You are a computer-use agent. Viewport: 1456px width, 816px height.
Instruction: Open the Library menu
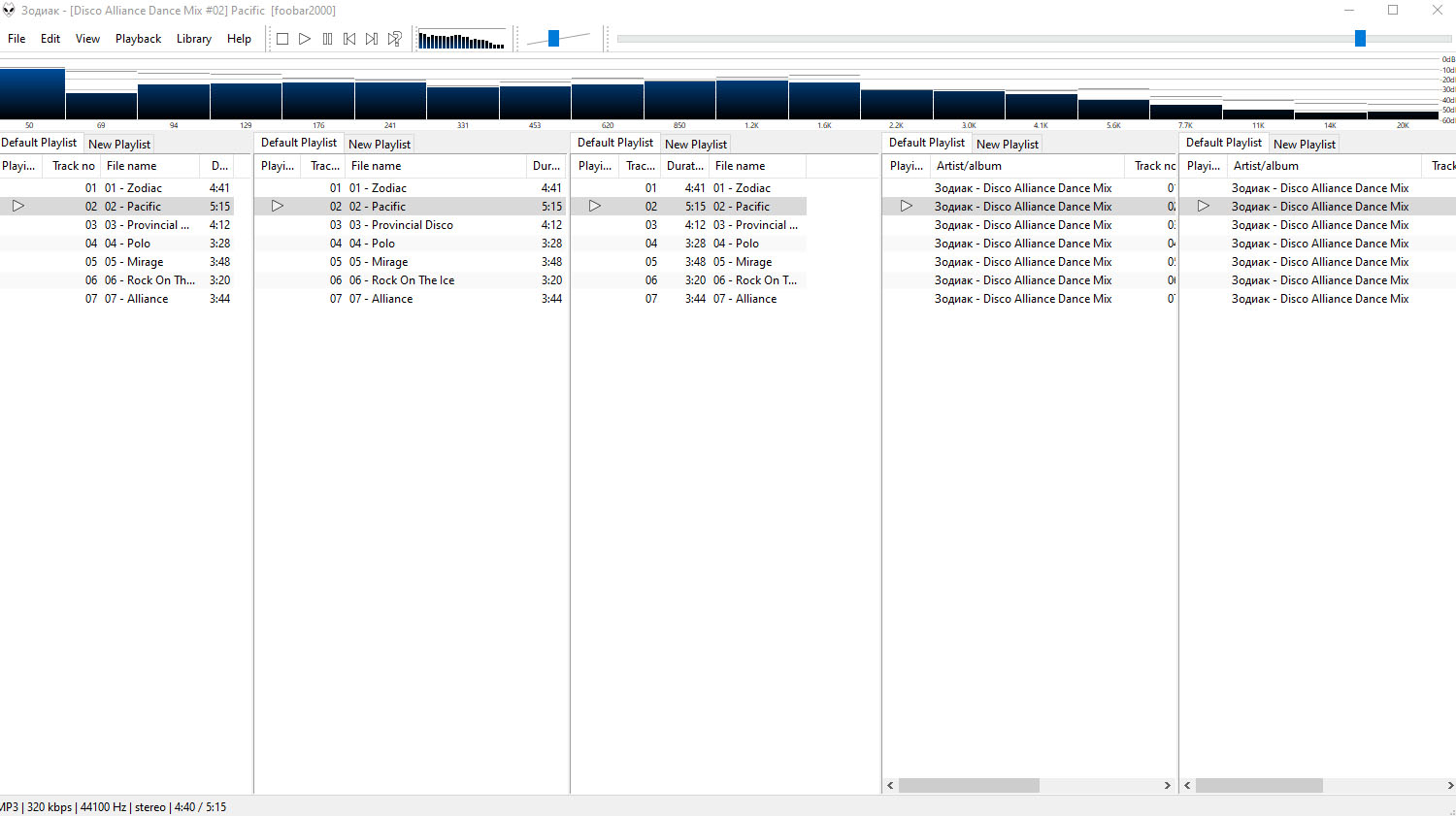pyautogui.click(x=193, y=39)
